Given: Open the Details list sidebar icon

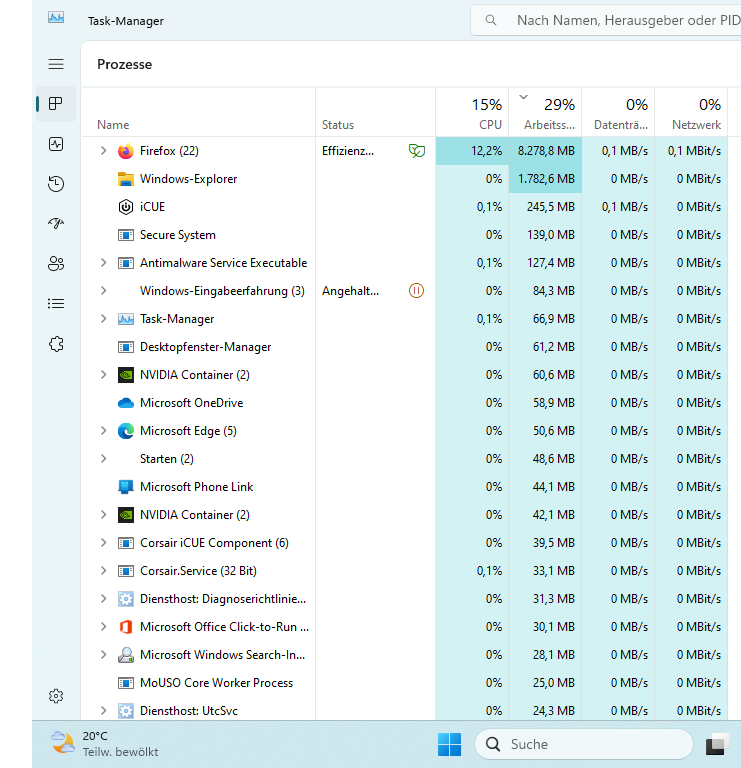Looking at the screenshot, I should [56, 304].
